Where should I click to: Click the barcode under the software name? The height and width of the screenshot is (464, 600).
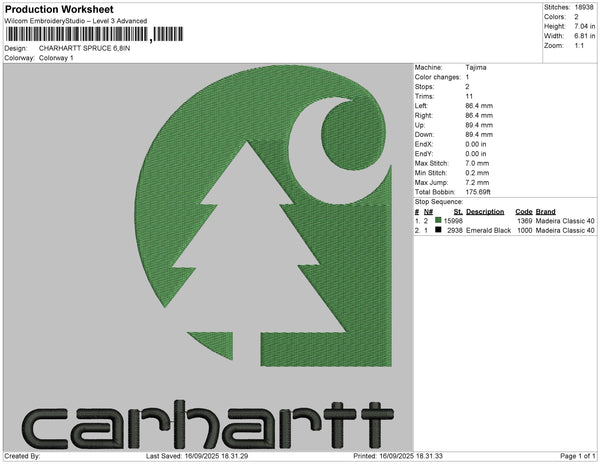pos(94,34)
